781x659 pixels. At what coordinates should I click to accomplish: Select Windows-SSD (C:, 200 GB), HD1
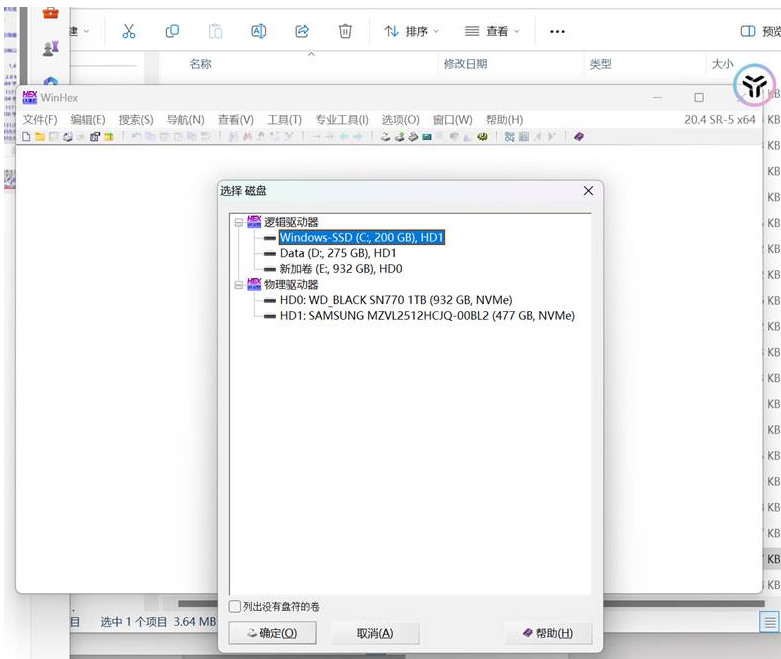(362, 238)
